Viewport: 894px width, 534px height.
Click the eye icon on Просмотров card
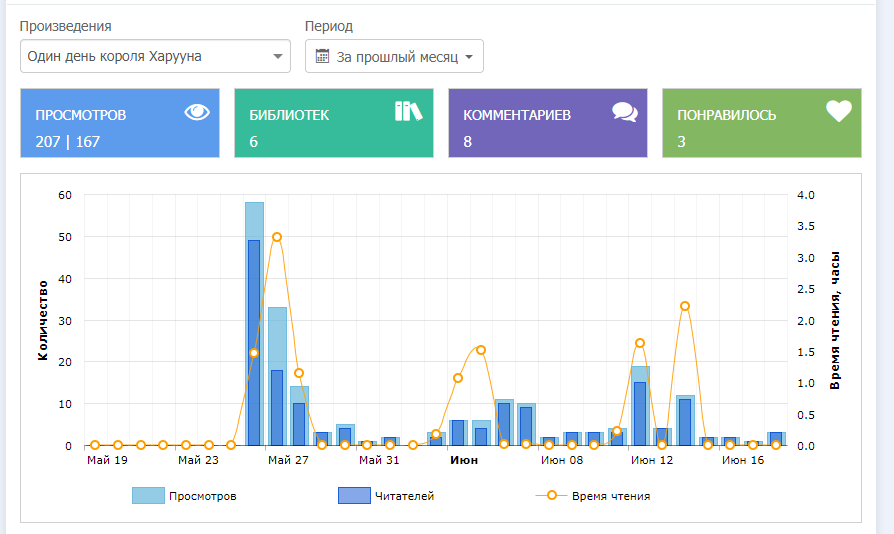point(197,112)
